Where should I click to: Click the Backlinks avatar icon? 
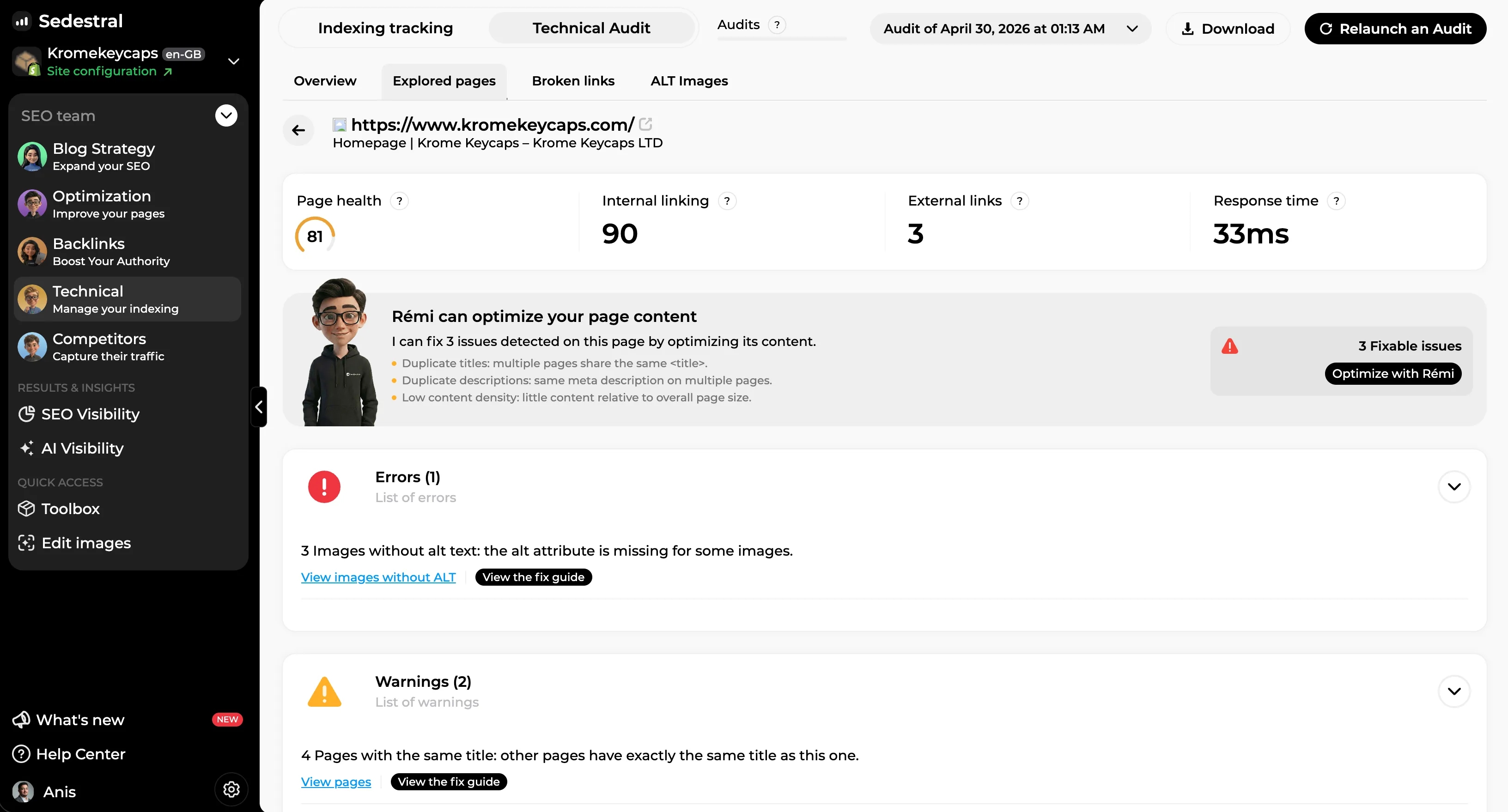[32, 251]
